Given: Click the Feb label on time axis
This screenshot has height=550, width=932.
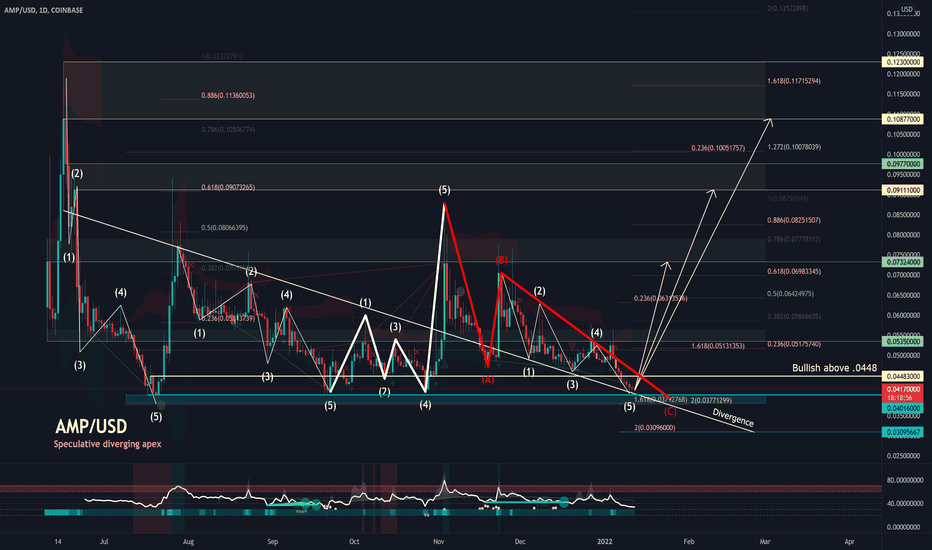Looking at the screenshot, I should [x=689, y=542].
